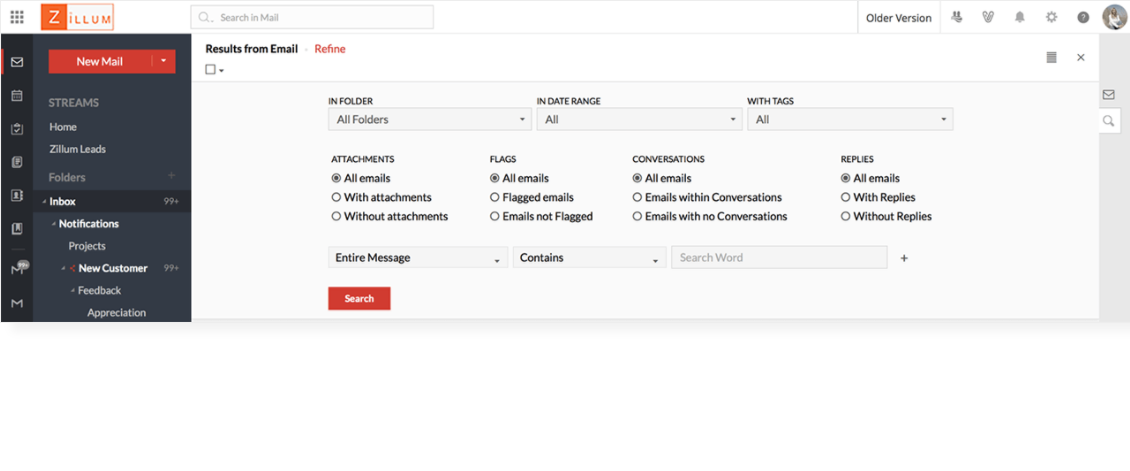This screenshot has width=1130, height=471.
Task: Expand the In Folder All Folders dropdown
Action: [x=429, y=120]
